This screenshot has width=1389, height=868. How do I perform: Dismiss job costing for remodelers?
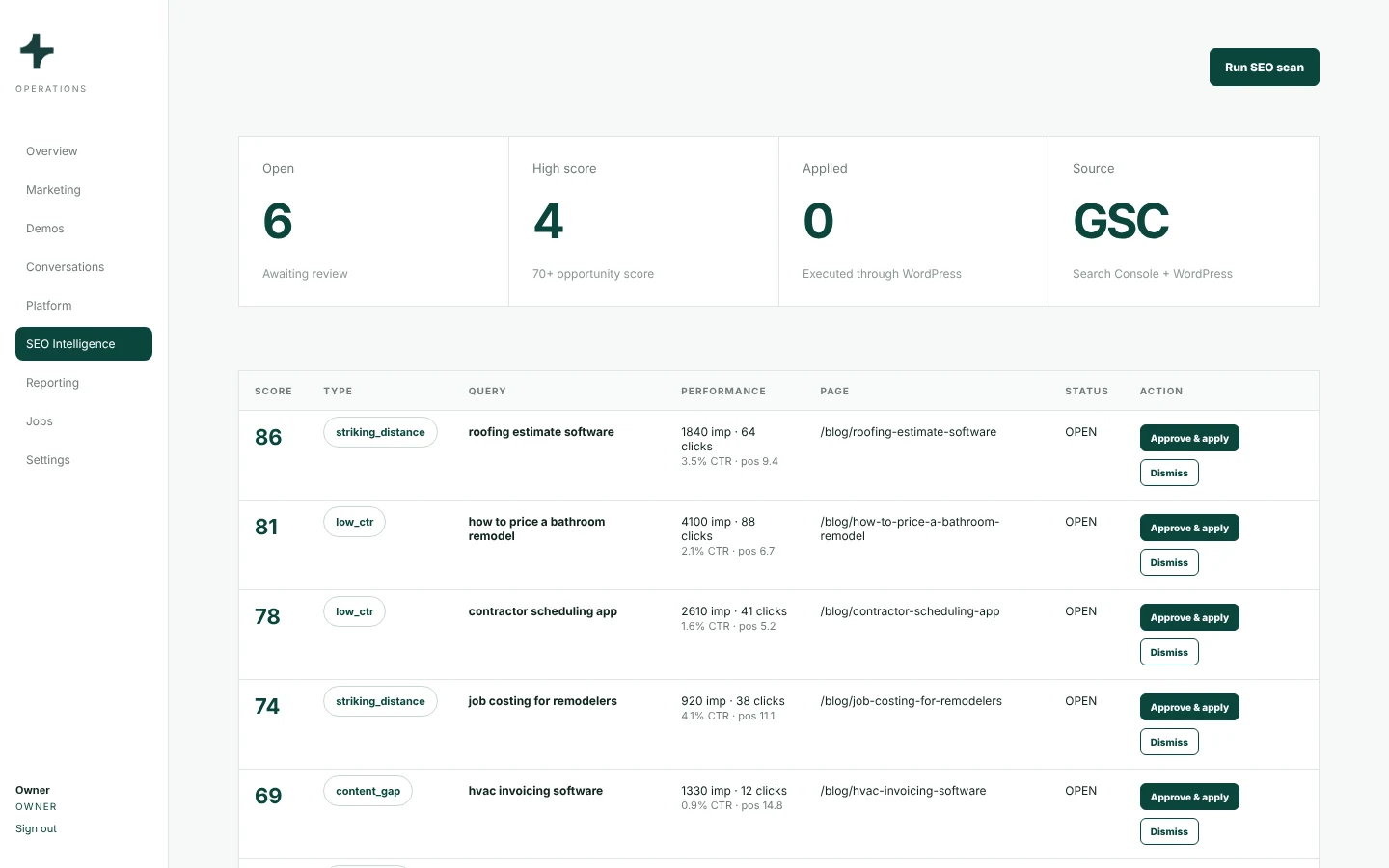pyautogui.click(x=1169, y=743)
